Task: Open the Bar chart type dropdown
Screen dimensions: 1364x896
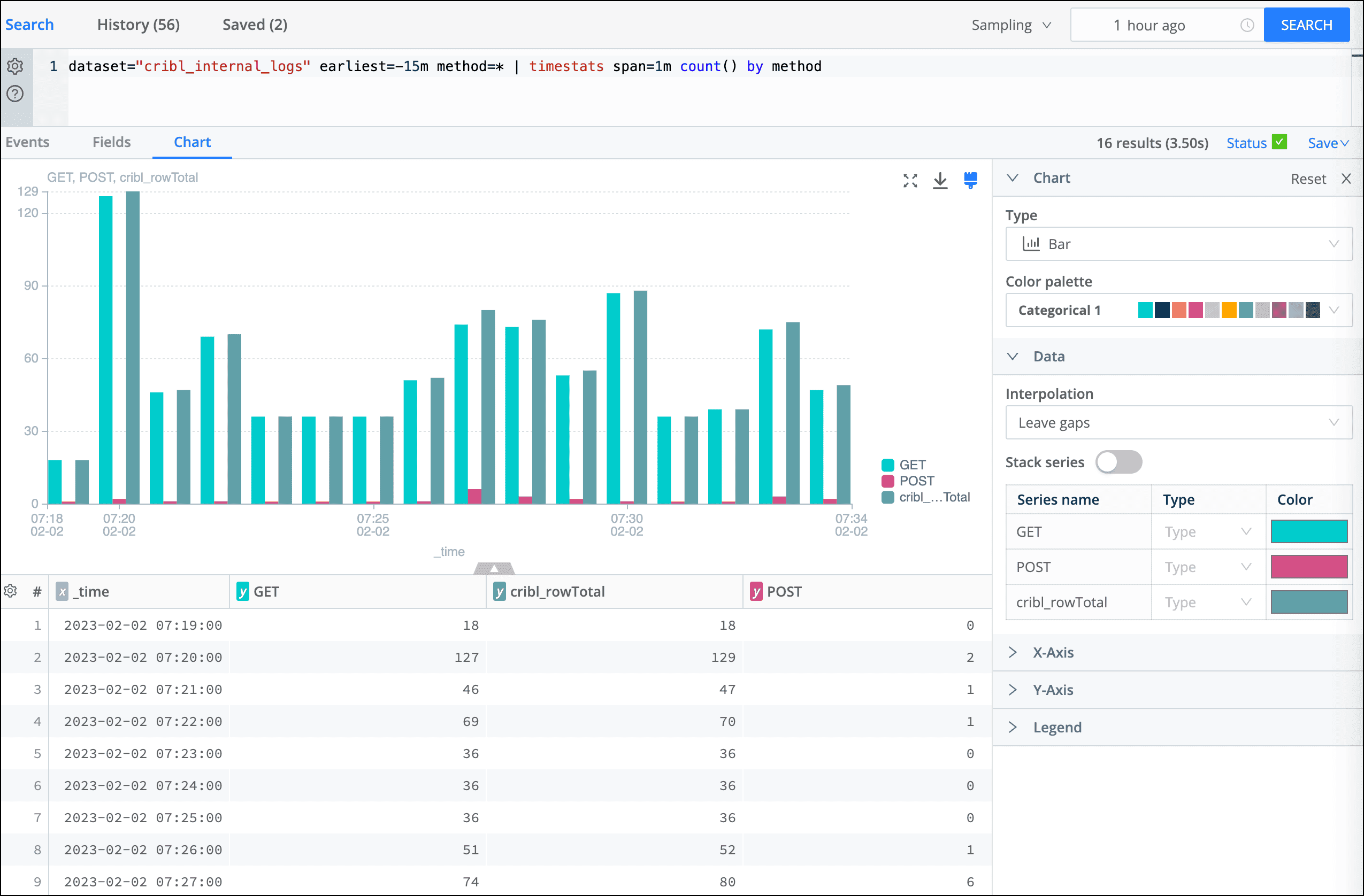Action: 1178,243
